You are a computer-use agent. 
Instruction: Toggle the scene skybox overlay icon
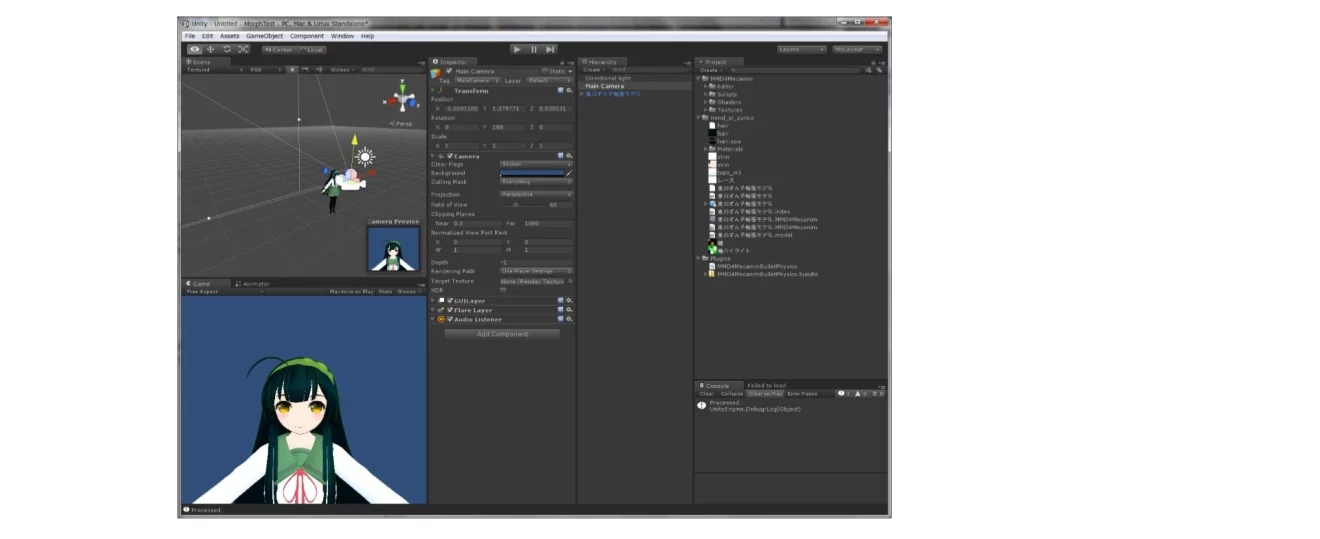pos(305,70)
